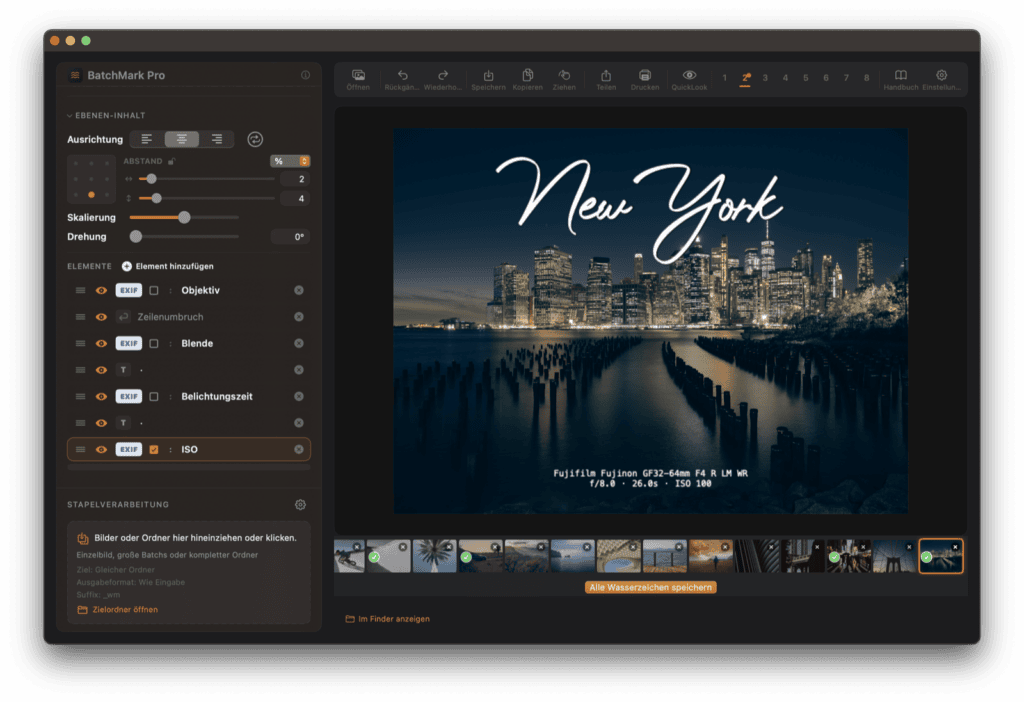Hide the Zeilenumbruch element via eye
The height and width of the screenshot is (702, 1024).
tap(101, 317)
